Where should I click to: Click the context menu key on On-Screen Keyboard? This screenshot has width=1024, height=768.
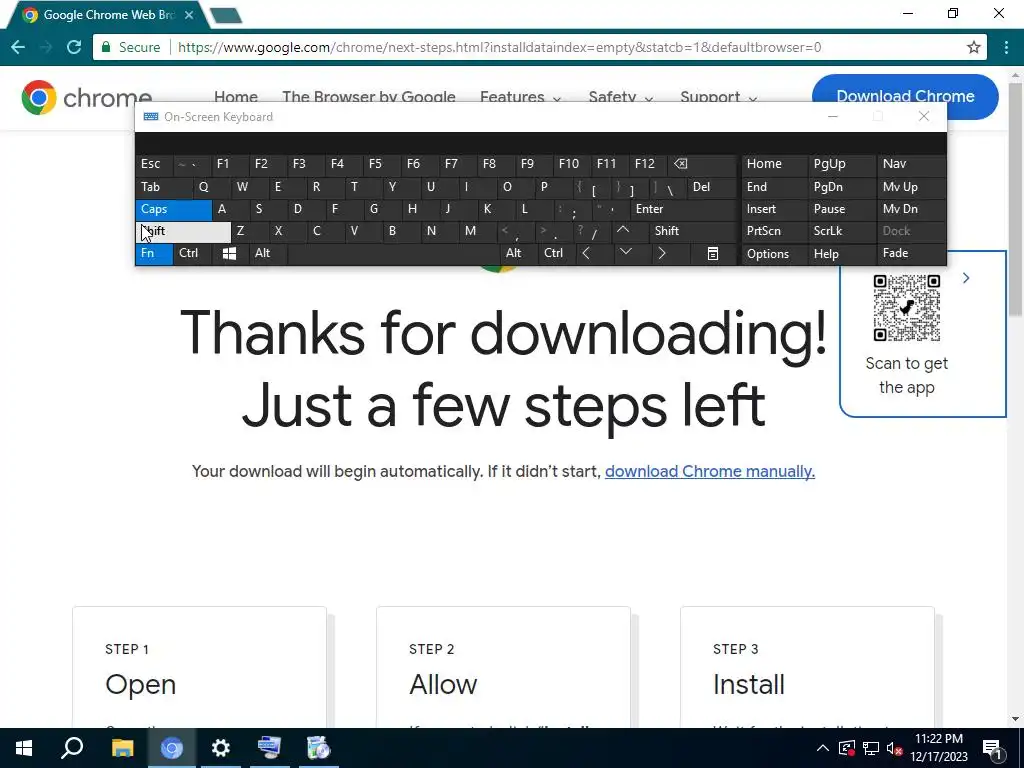713,253
